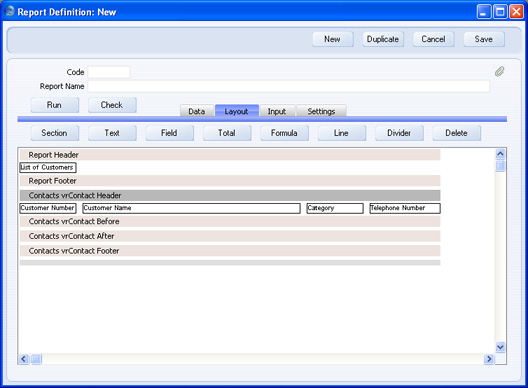Select the Layout tab
Viewport: 528px width, 388px height.
click(x=237, y=111)
